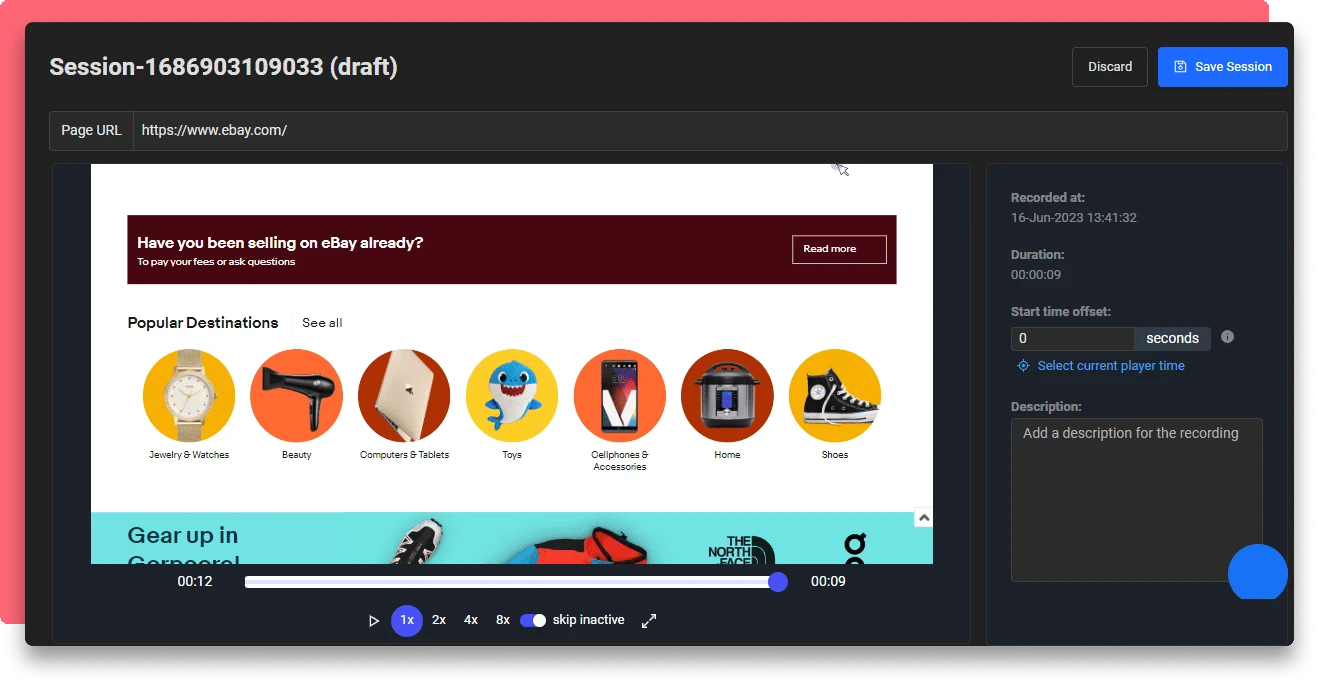
Task: Toggle the skip inactive switch
Action: coord(533,620)
